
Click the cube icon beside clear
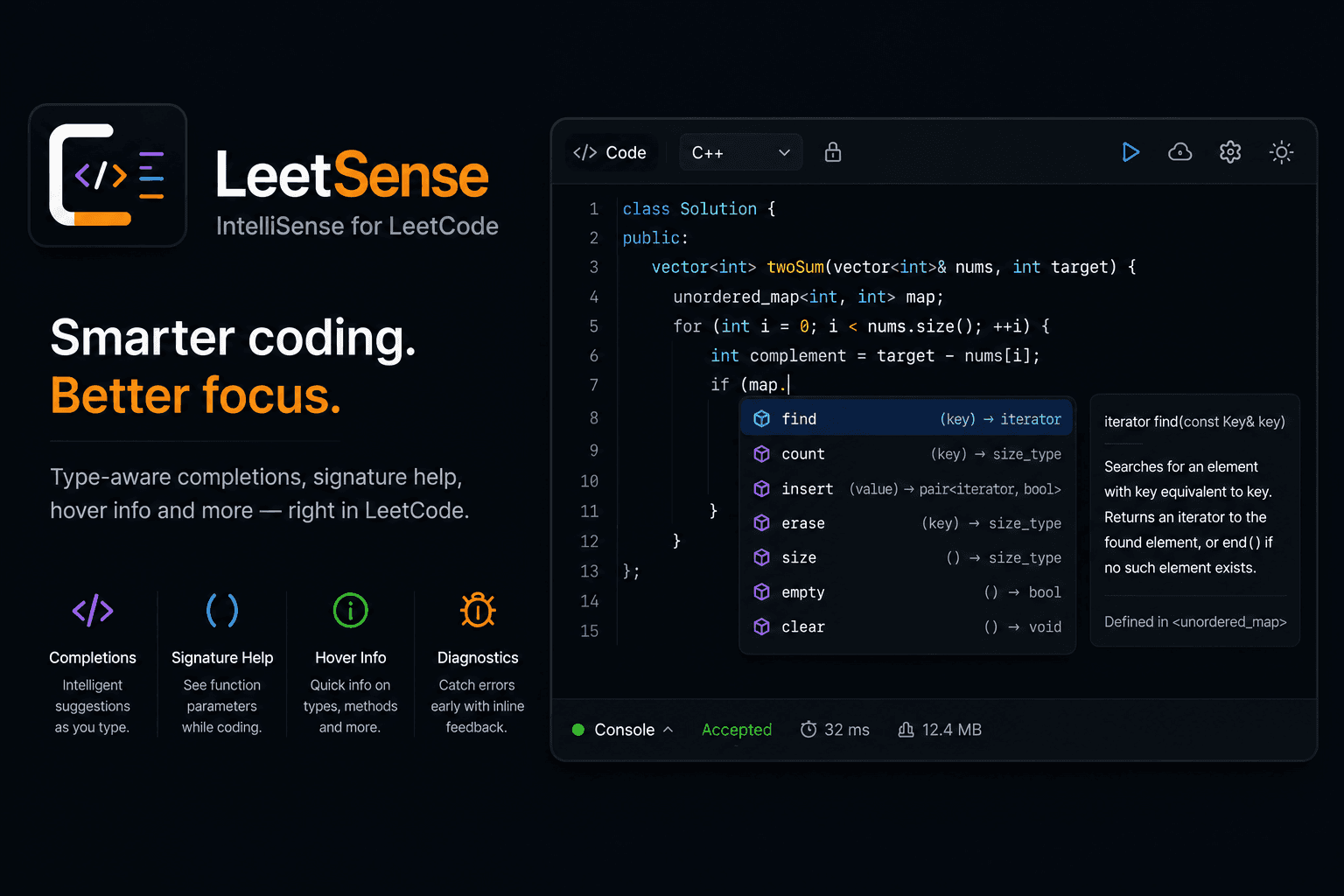762,626
